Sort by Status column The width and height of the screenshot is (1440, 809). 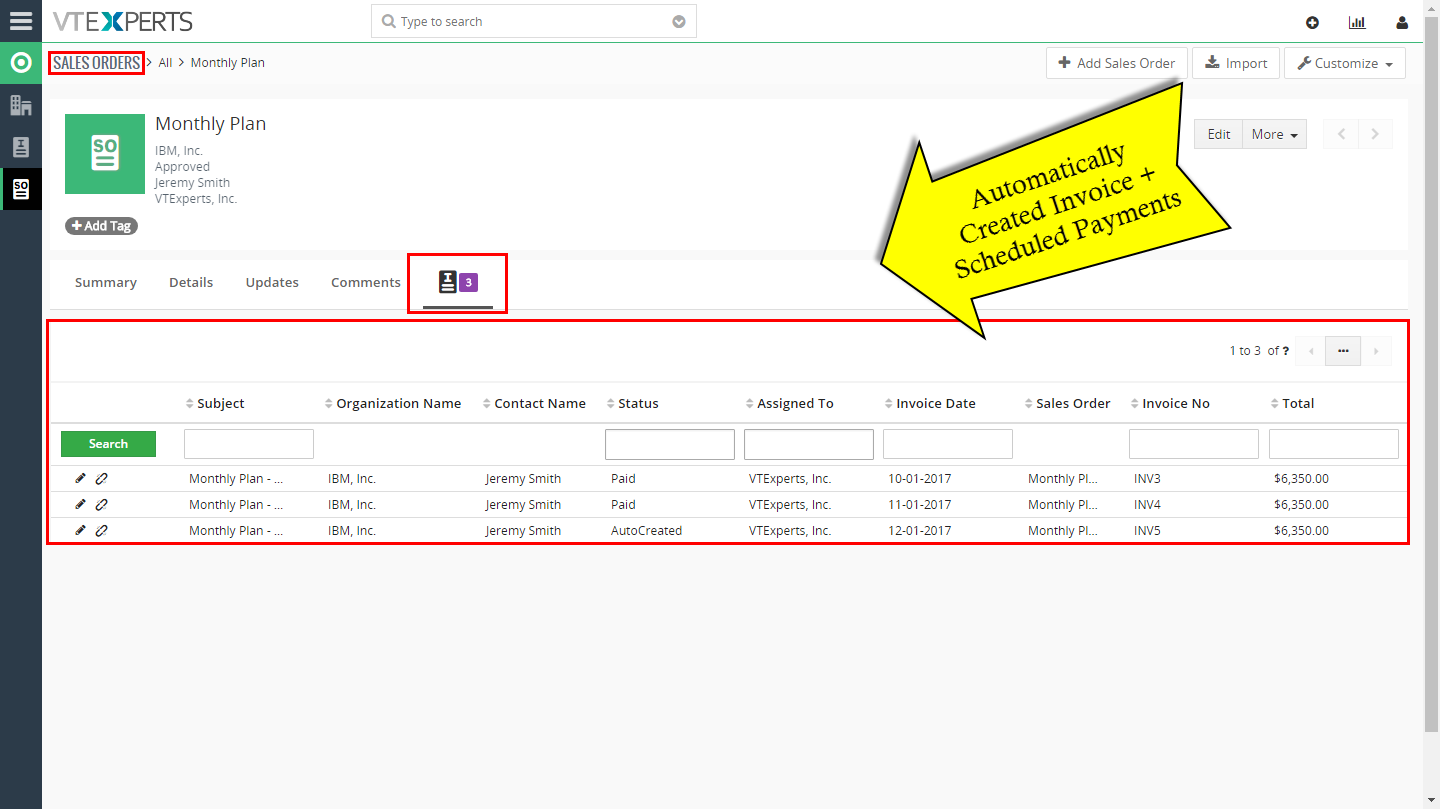coord(633,403)
